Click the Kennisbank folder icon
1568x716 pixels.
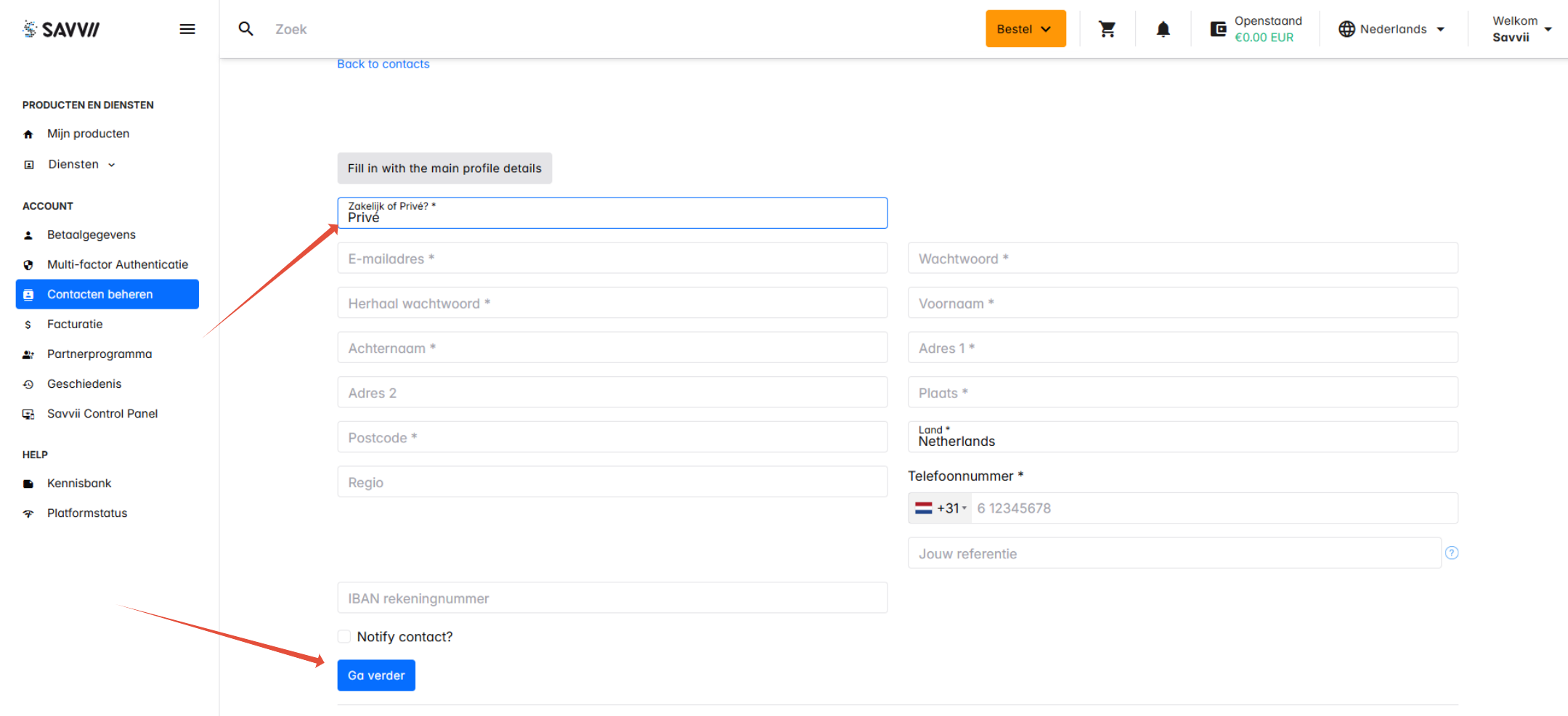pos(28,484)
